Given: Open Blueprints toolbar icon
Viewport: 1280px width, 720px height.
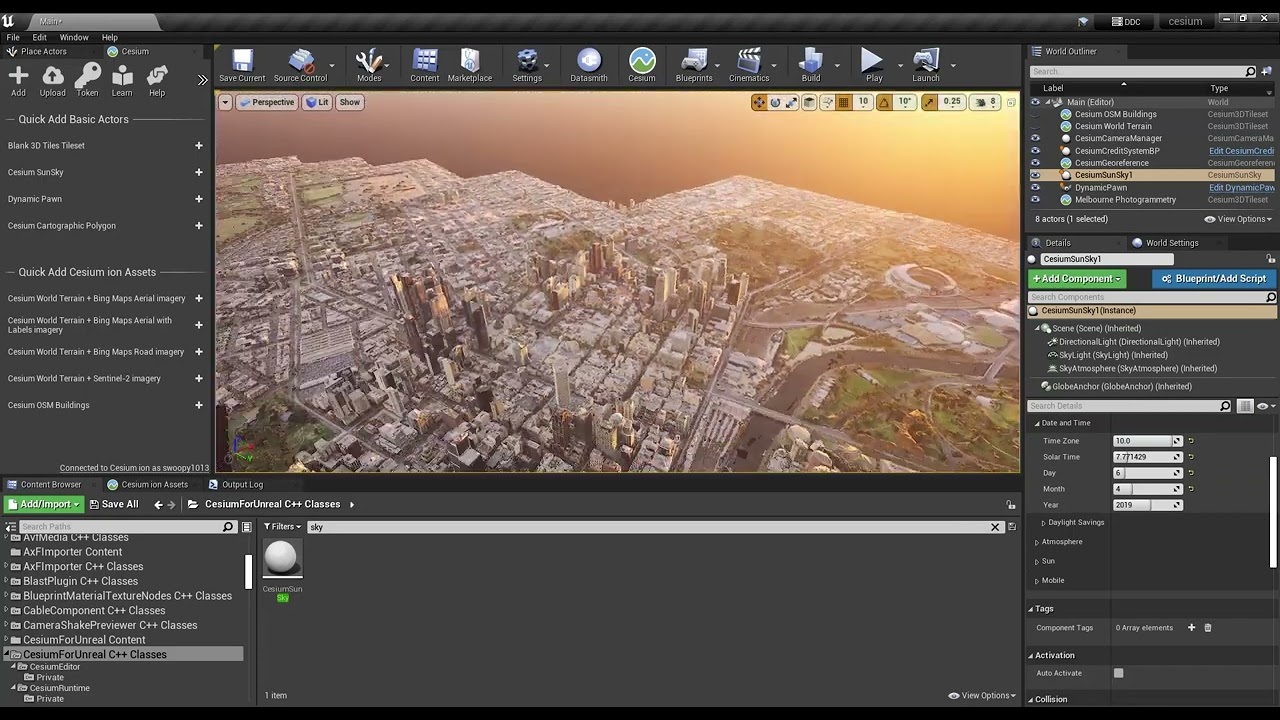Looking at the screenshot, I should click(x=694, y=65).
